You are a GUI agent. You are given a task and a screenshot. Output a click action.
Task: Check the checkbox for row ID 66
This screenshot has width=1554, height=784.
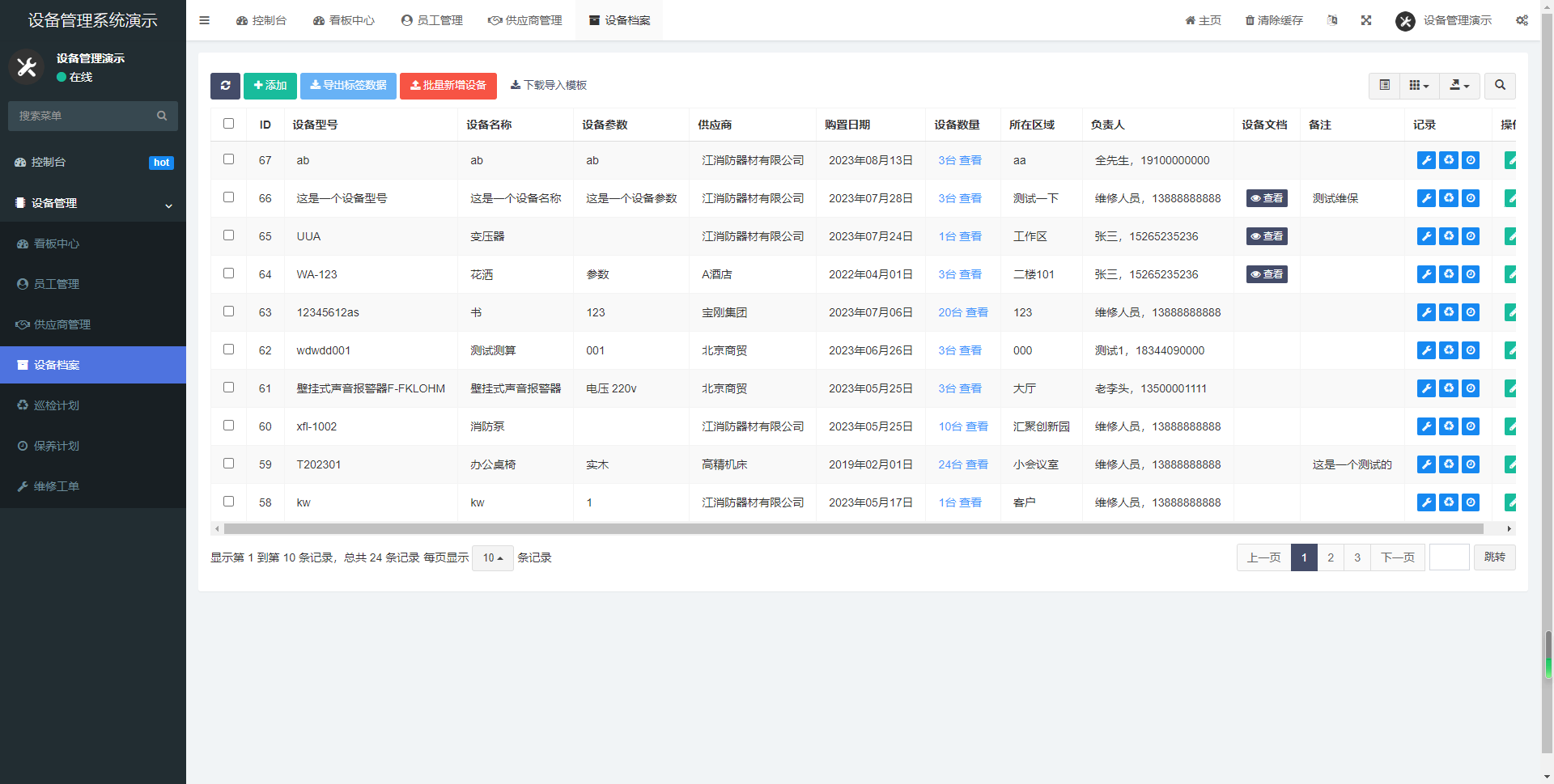[228, 197]
